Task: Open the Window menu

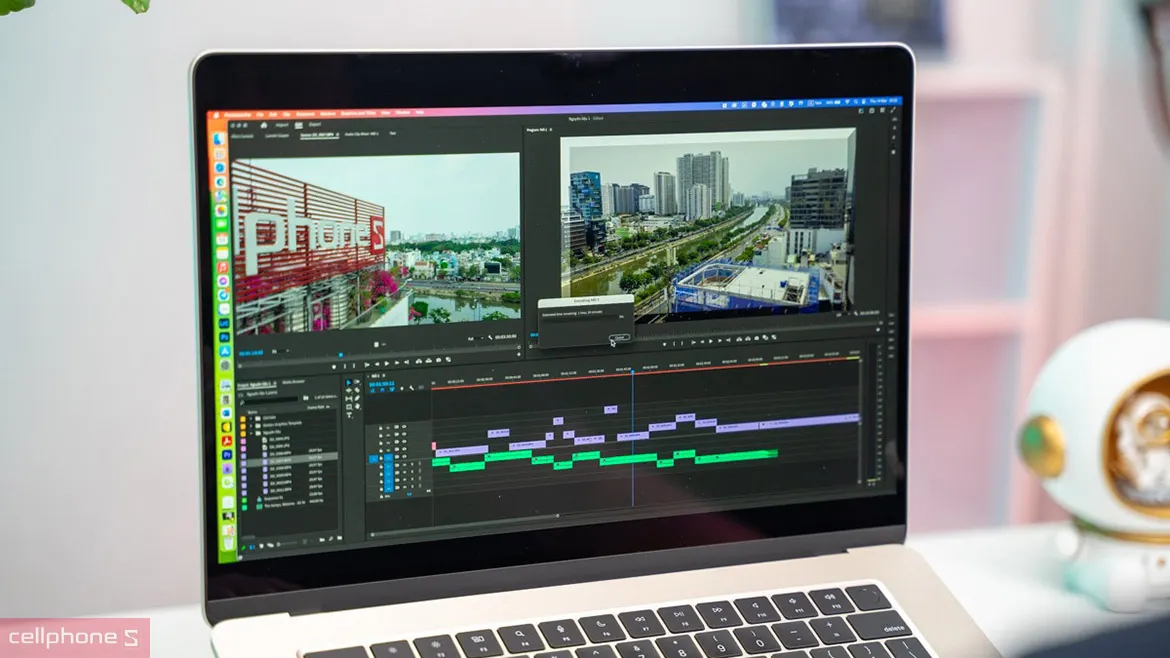Action: [403, 113]
